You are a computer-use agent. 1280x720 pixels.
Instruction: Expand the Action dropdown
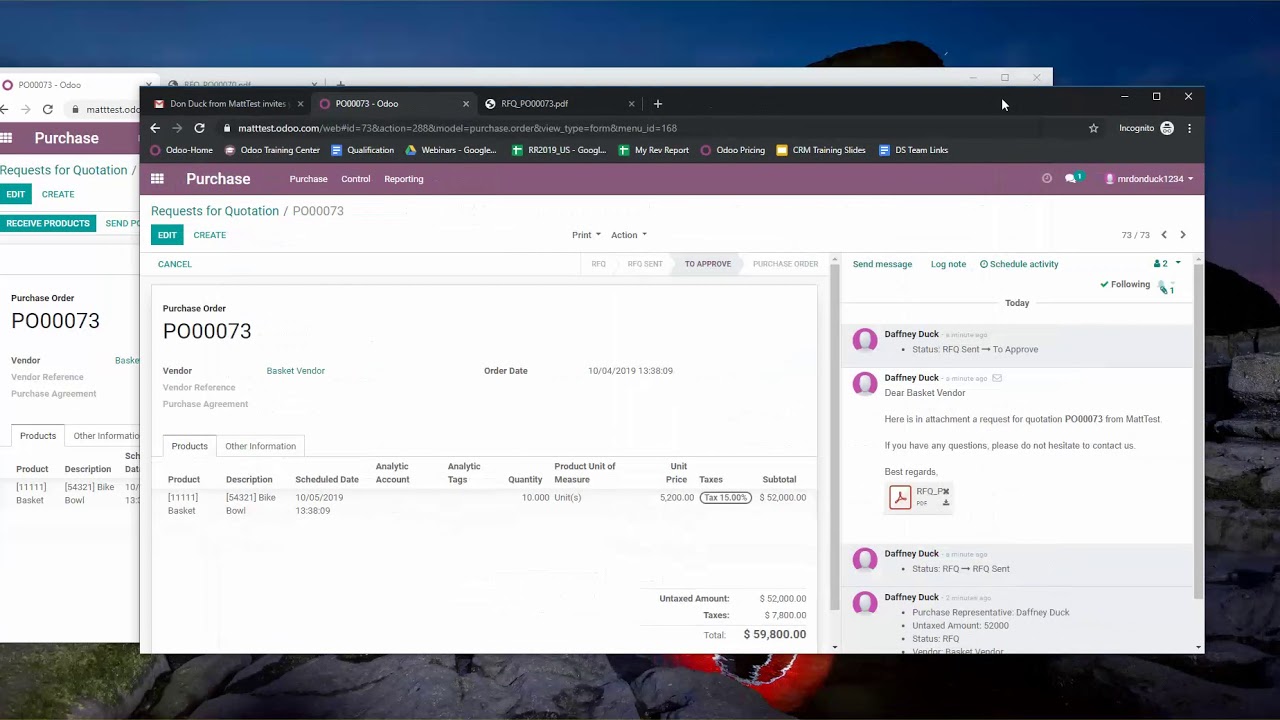pos(628,235)
